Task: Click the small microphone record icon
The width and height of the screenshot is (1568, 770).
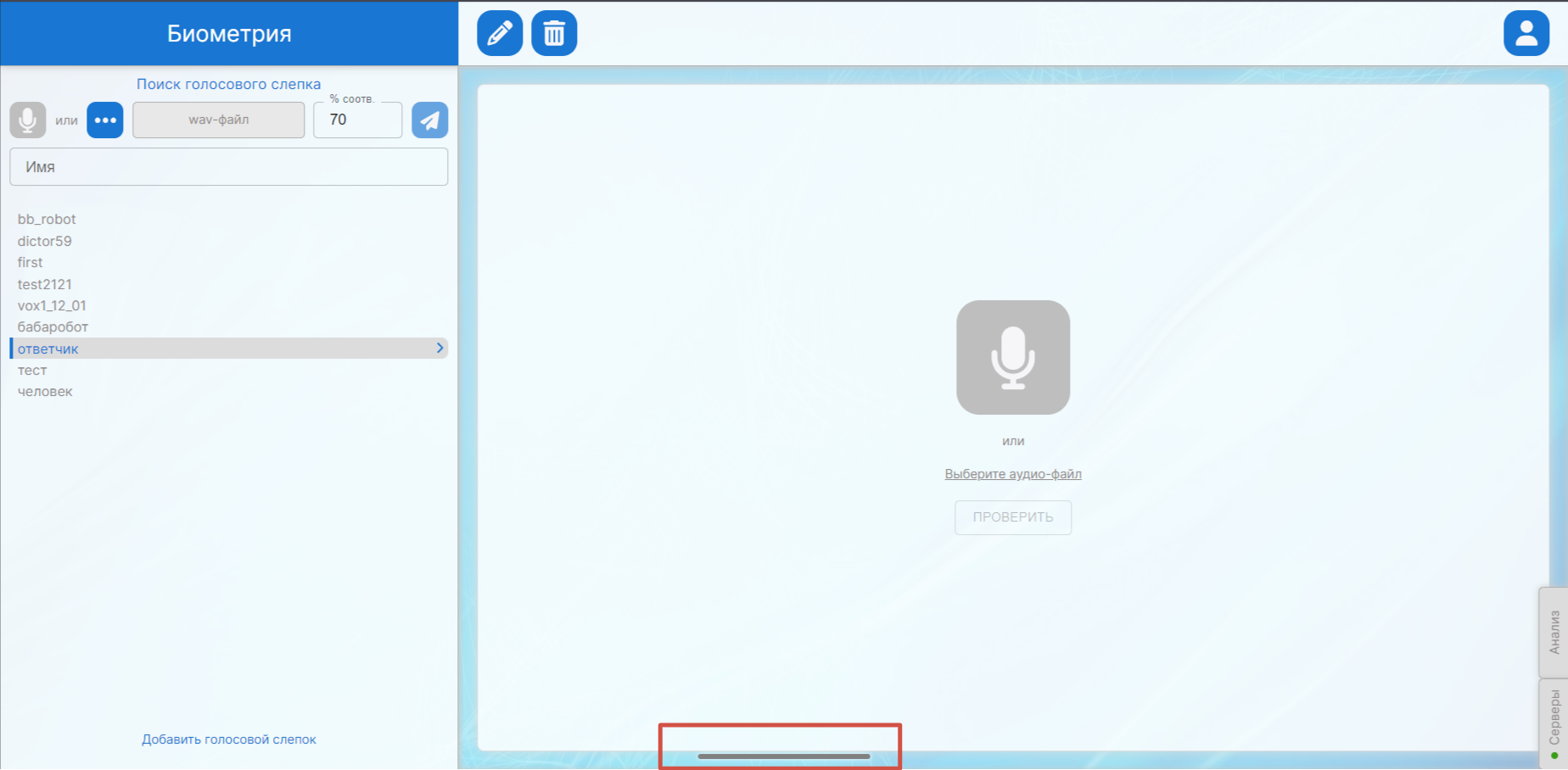Action: tap(28, 120)
